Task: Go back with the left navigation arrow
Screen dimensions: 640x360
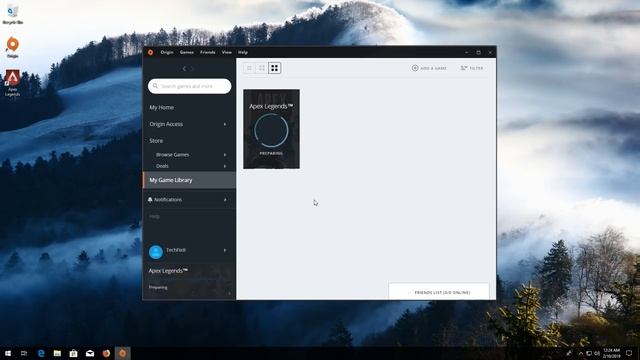Action: [184, 69]
